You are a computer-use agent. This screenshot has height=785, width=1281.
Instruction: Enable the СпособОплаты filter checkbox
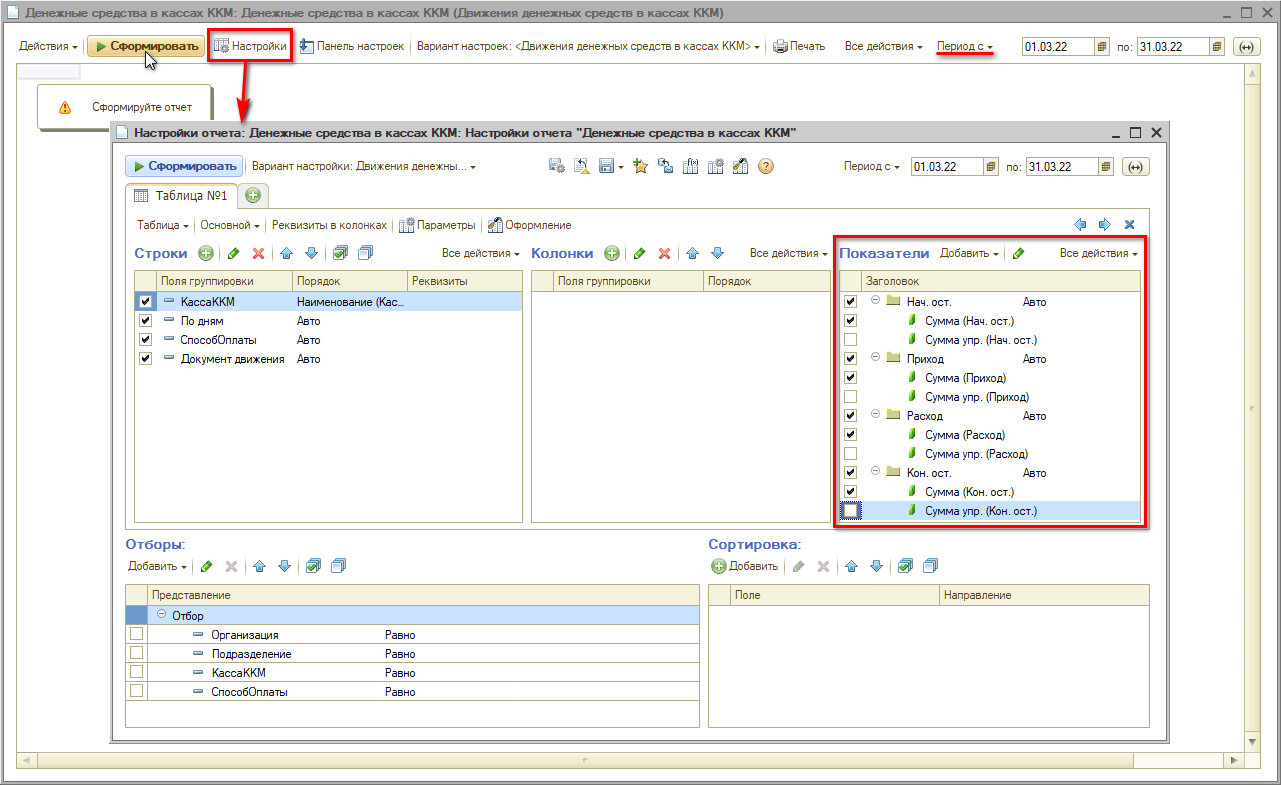click(x=136, y=691)
